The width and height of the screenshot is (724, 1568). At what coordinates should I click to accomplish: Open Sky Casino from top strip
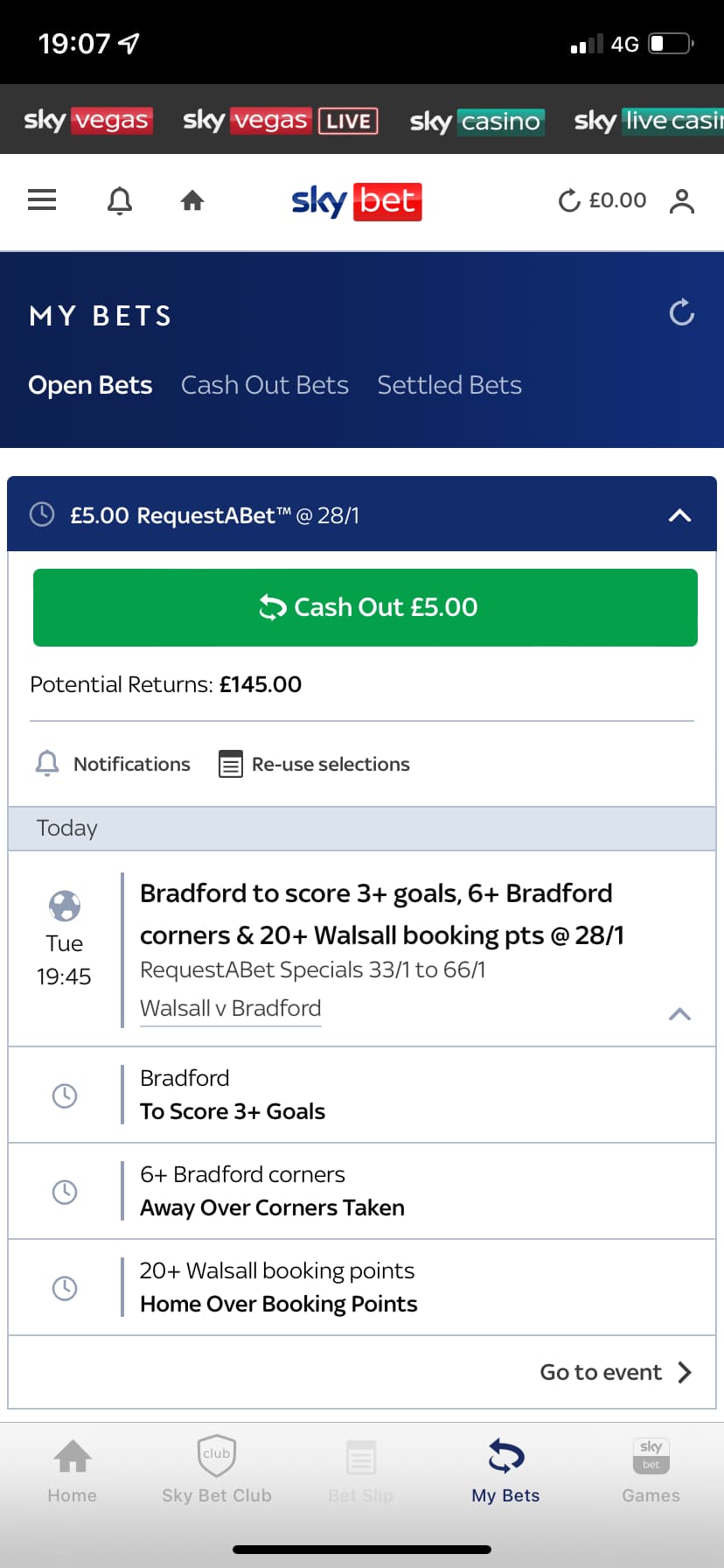click(x=477, y=121)
